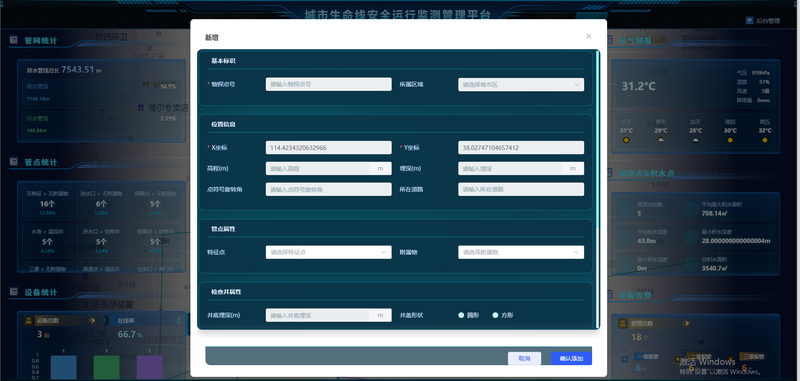Click the 激活 Windows watermark text
The image size is (800, 381).
pos(707,362)
